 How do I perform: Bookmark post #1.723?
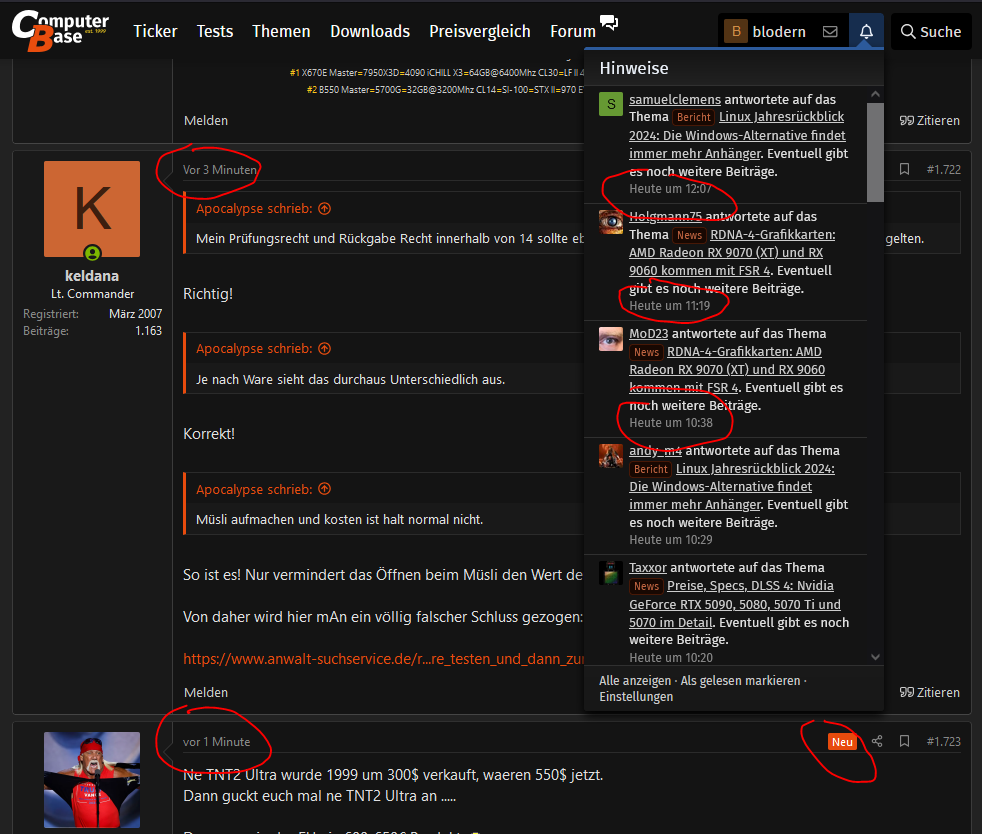coord(904,741)
